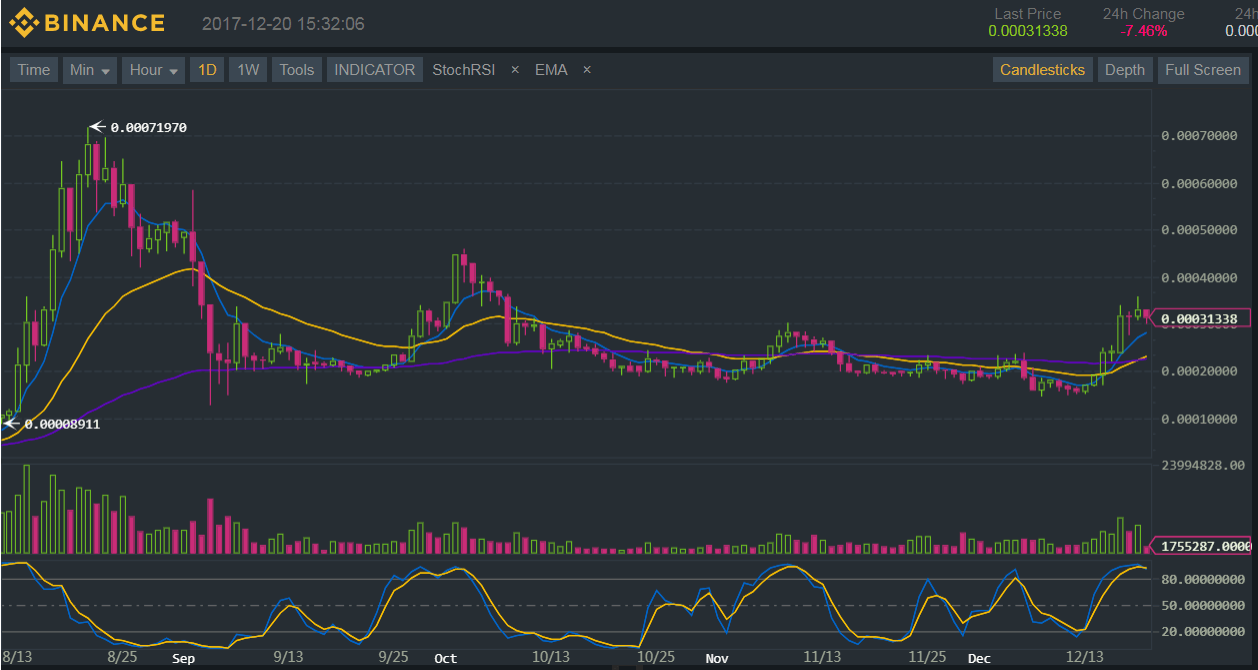Open the INDICATOR menu

[374, 70]
